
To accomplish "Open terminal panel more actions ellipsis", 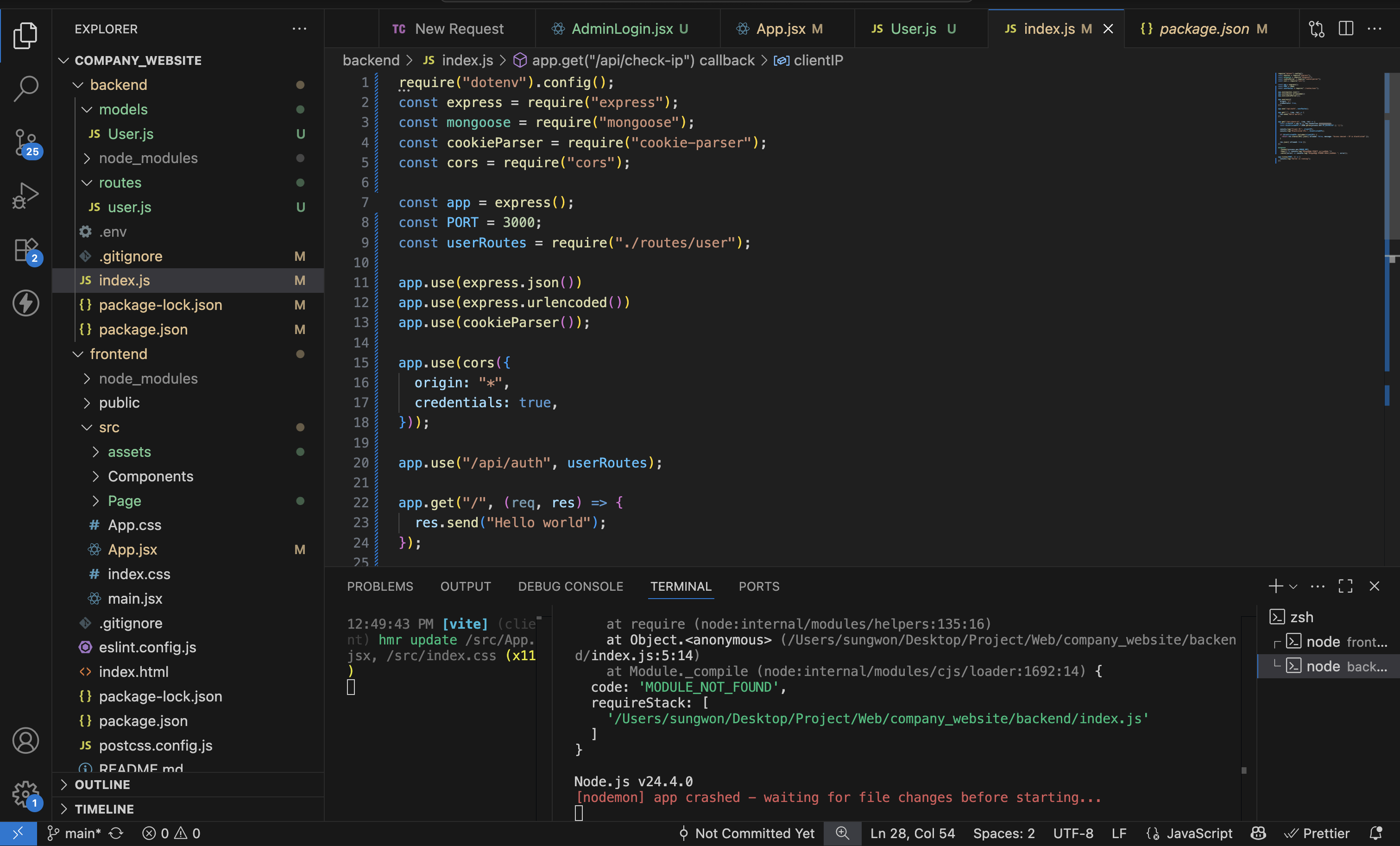I will 1318,587.
